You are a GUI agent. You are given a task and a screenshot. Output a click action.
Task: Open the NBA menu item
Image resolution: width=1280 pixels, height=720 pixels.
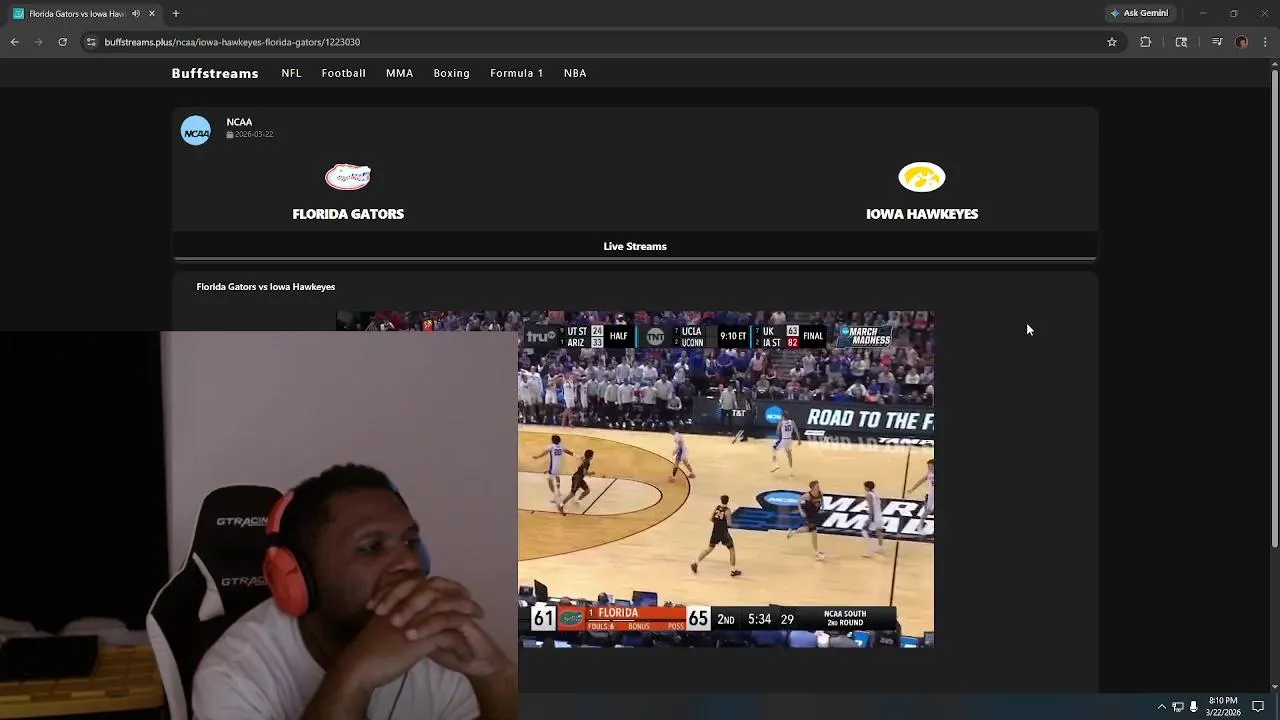click(575, 73)
